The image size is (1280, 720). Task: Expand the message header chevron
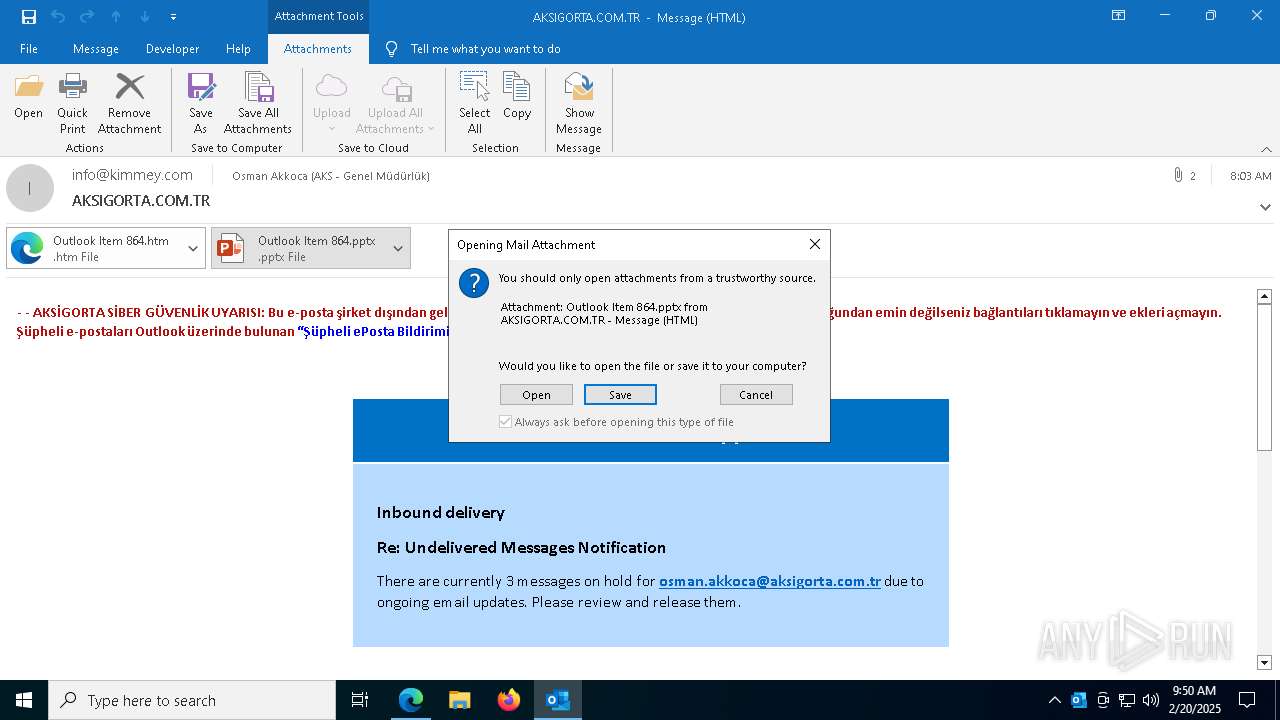click(1265, 207)
